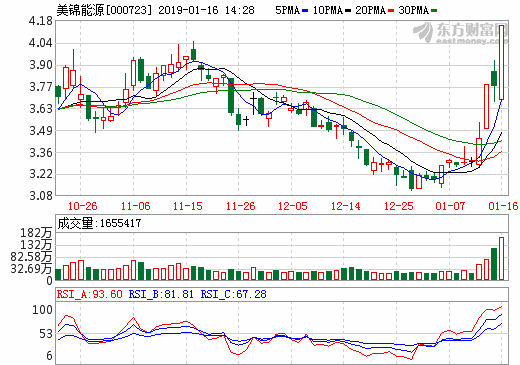Image resolution: width=520 pixels, height=365 pixels.
Task: Click the 10PMA legend label
Action: [x=328, y=10]
